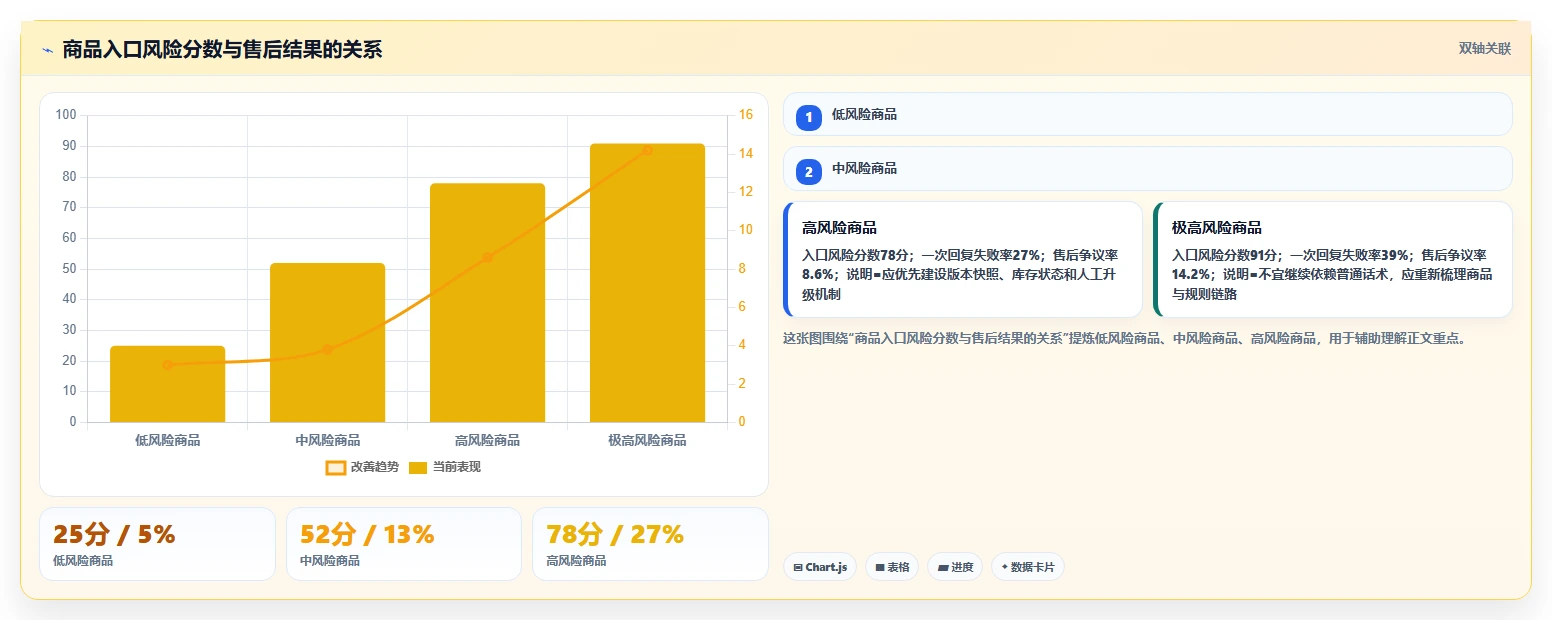
Task: Click the left axis value 50
Action: click(69, 268)
